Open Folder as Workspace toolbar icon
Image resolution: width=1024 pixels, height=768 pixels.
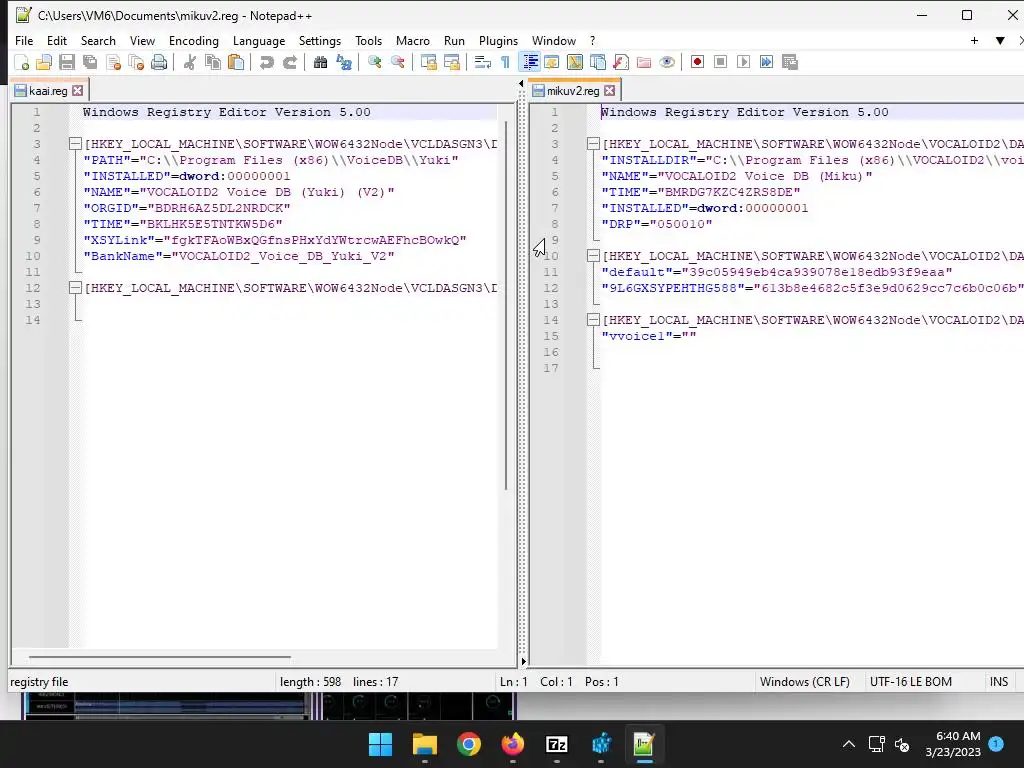click(644, 62)
